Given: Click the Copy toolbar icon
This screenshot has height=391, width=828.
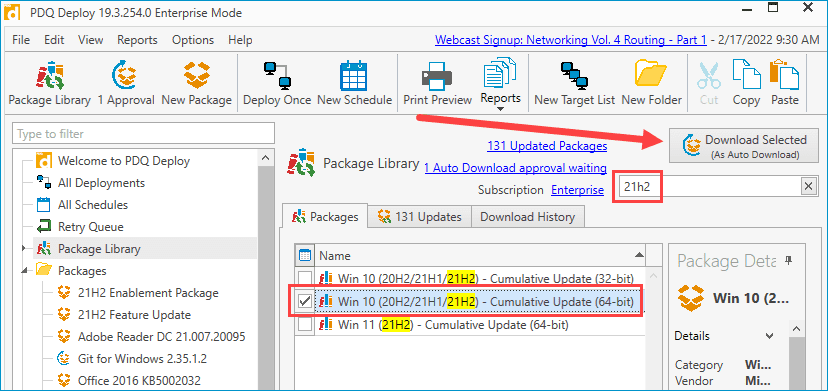Looking at the screenshot, I should [x=746, y=83].
